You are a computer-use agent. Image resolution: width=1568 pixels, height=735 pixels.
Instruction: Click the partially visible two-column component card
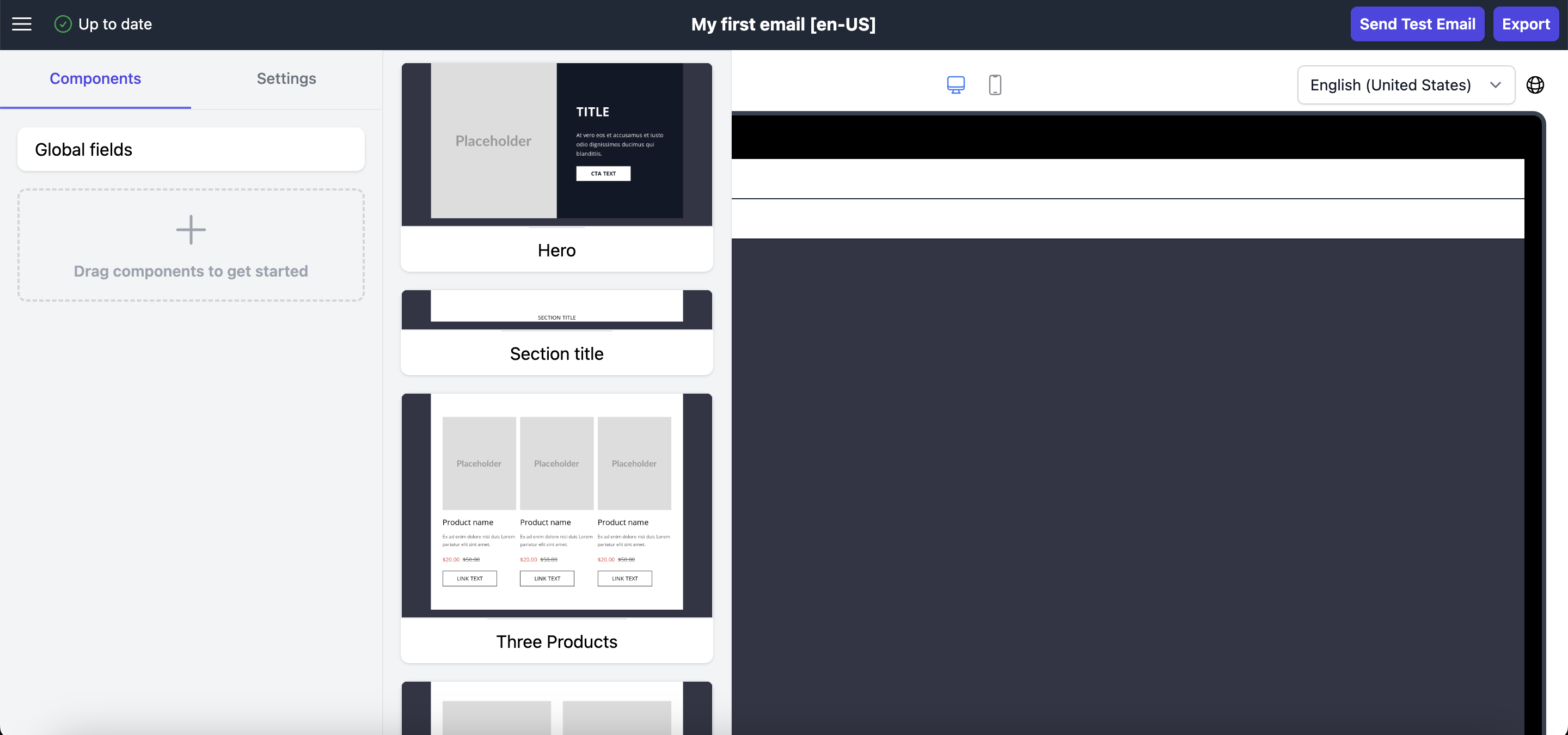point(556,708)
